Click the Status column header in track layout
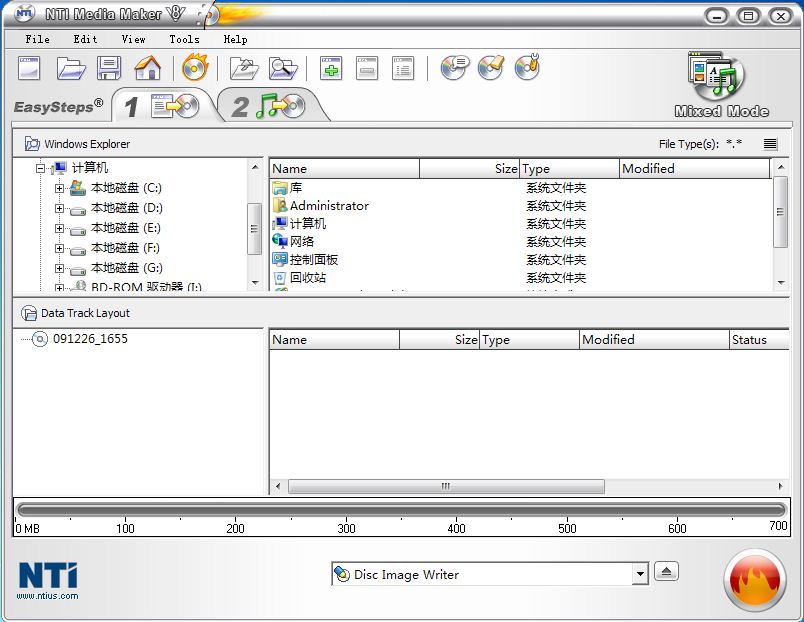Viewport: 804px width, 622px height. click(759, 340)
